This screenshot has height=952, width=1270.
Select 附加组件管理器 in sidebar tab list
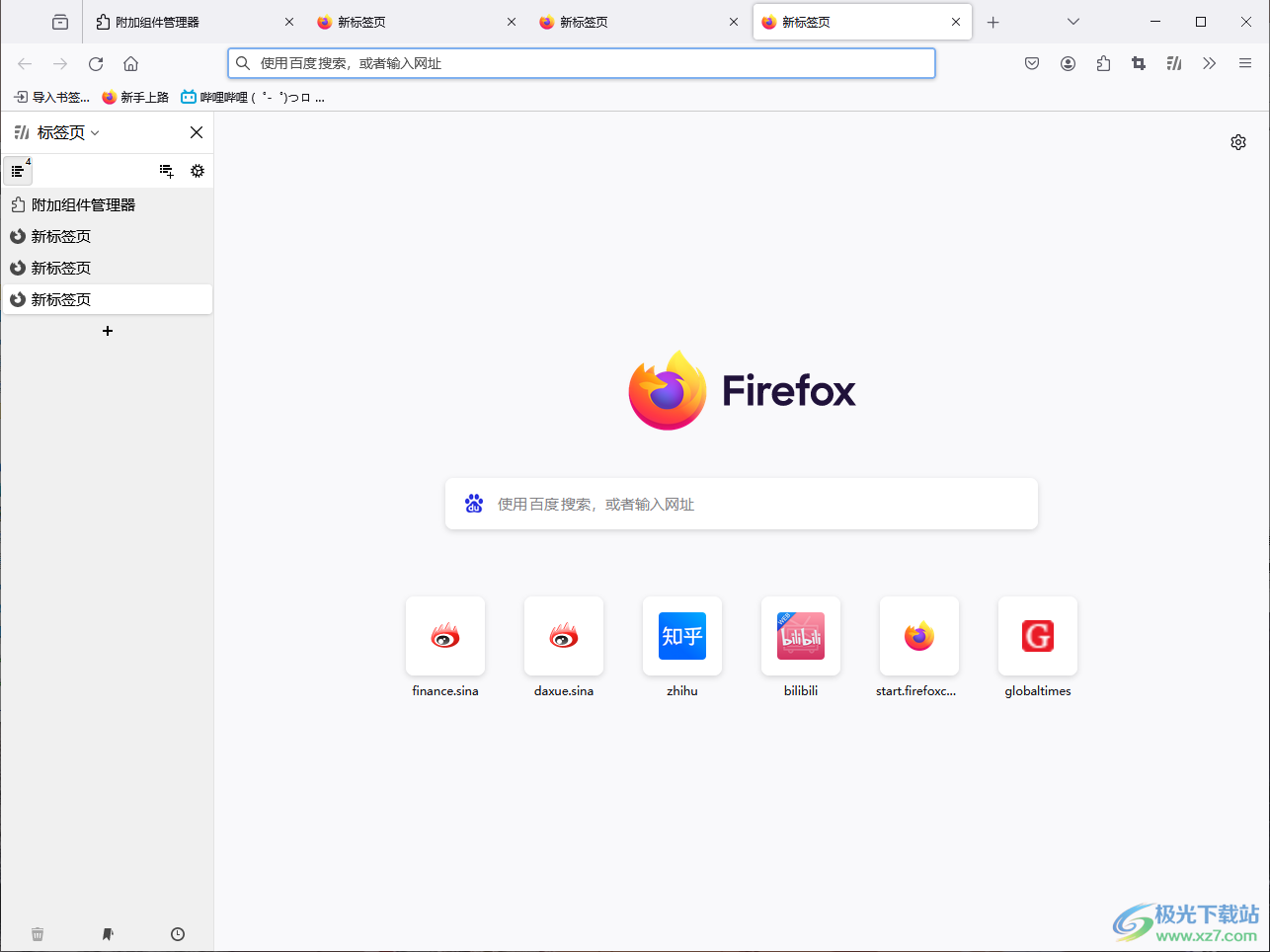coord(108,204)
